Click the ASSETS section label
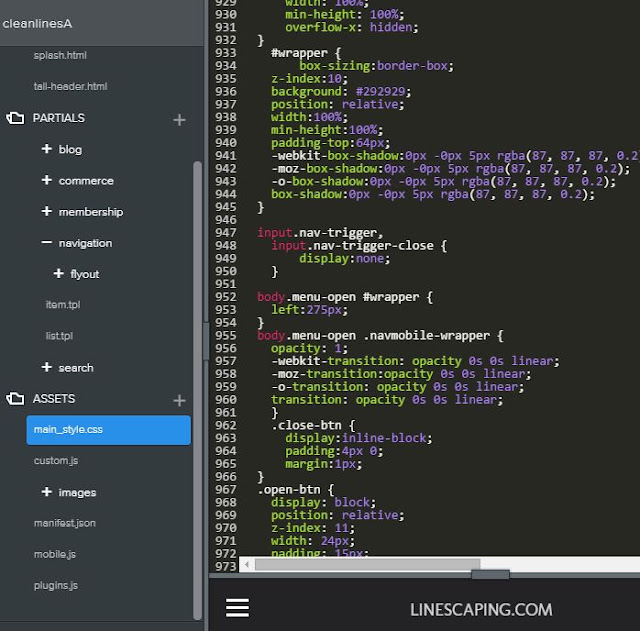 point(54,399)
